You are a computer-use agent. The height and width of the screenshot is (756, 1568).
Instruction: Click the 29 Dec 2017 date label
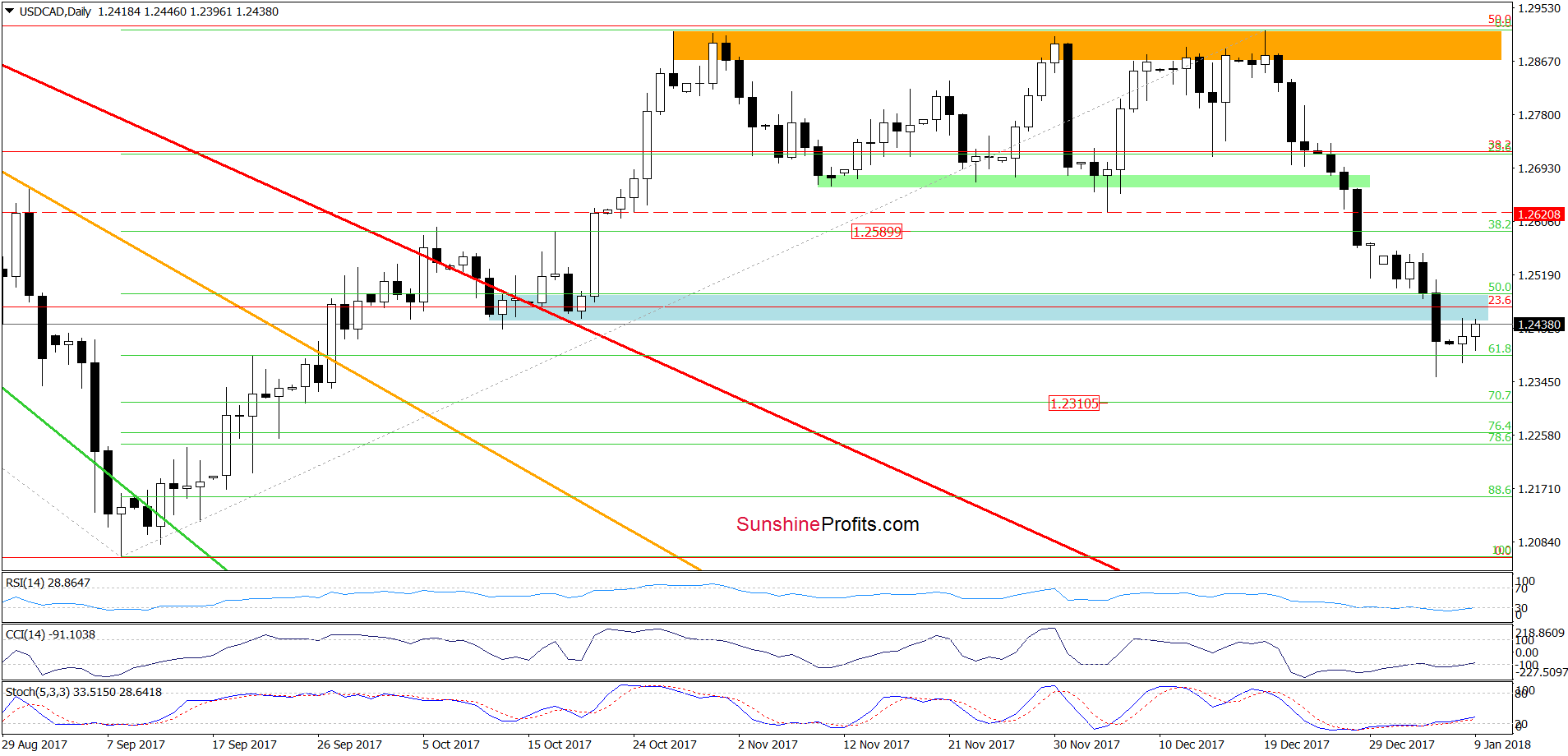[x=1402, y=744]
